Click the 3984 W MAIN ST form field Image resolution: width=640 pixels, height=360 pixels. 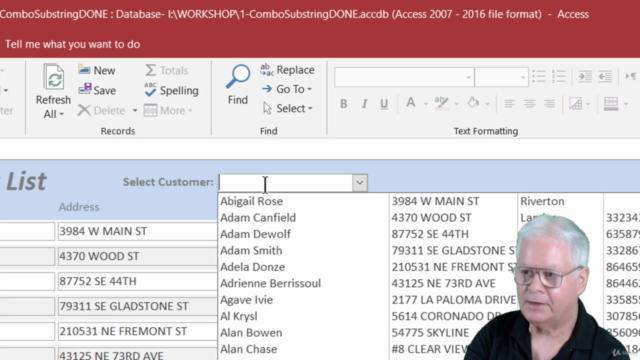tap(138, 231)
